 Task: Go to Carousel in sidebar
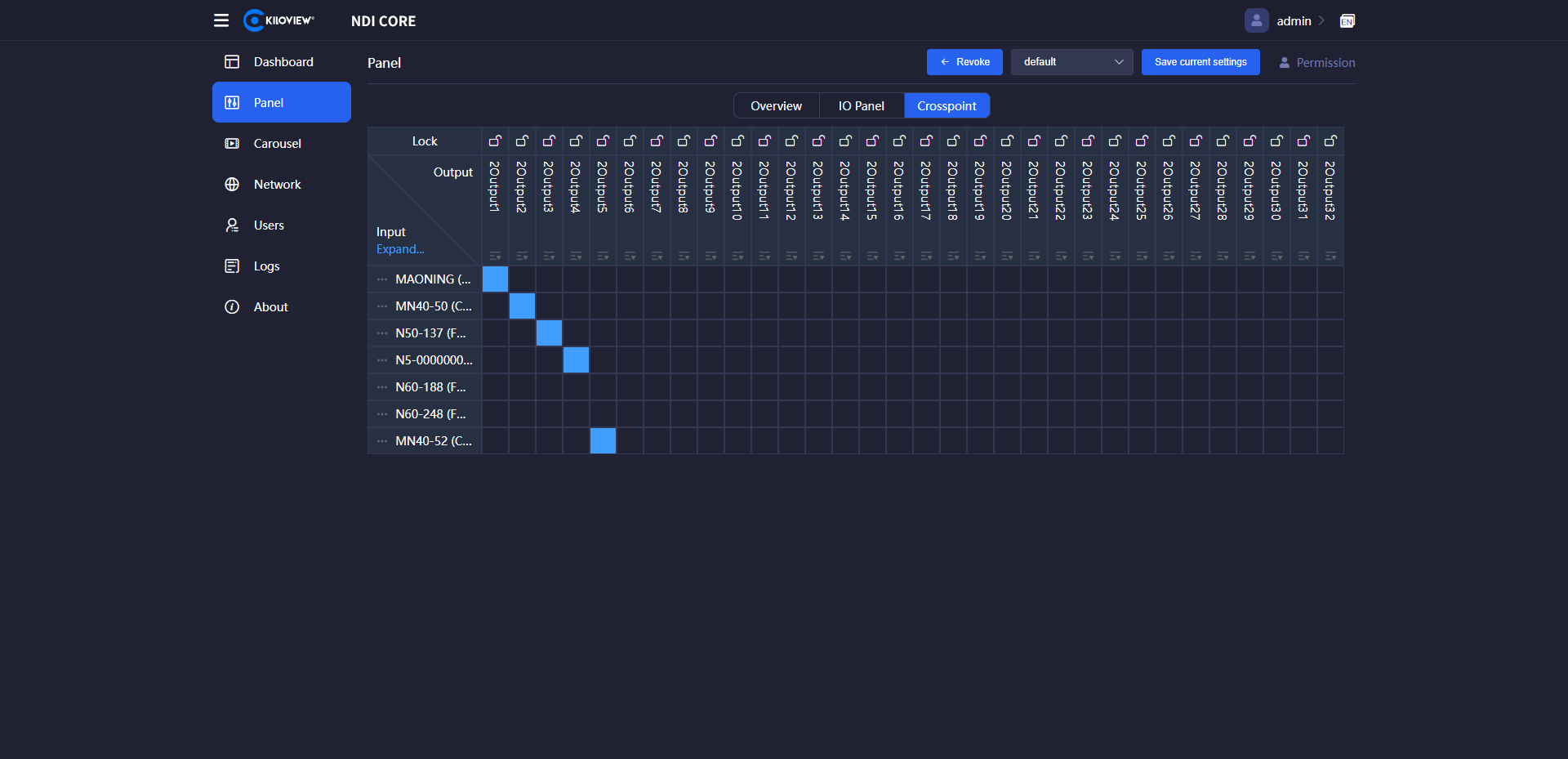(277, 144)
